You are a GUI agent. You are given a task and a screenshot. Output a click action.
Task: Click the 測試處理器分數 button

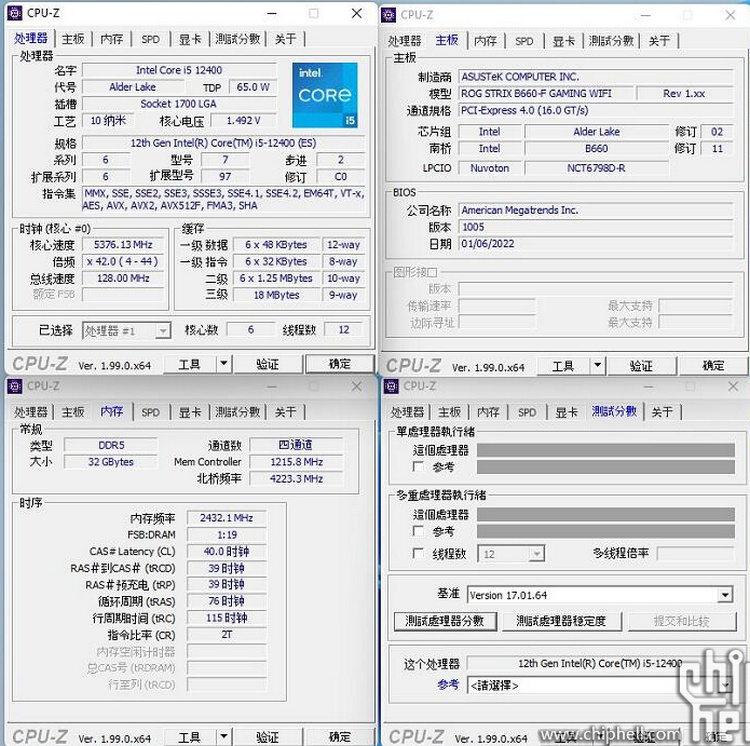click(x=445, y=621)
